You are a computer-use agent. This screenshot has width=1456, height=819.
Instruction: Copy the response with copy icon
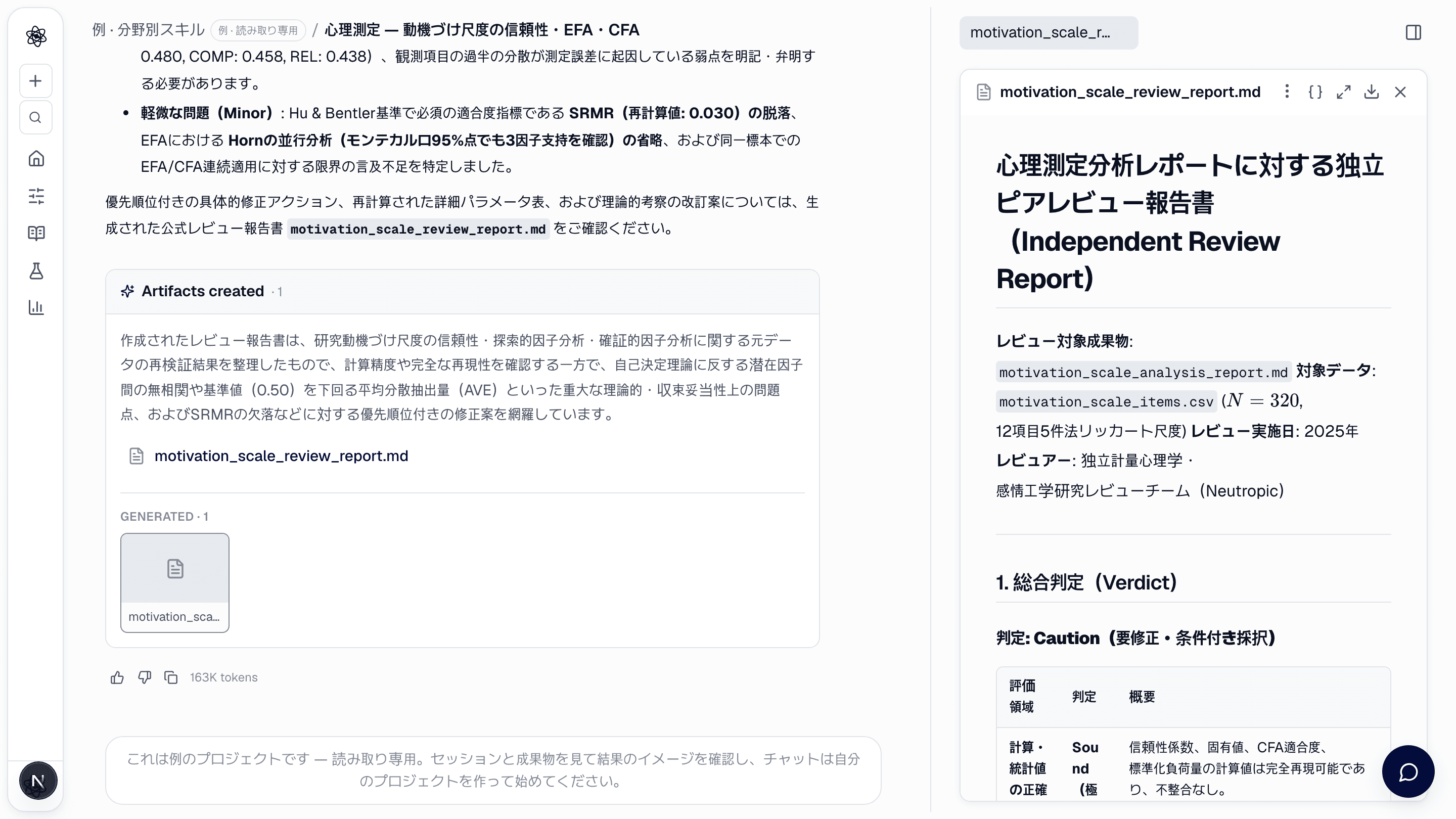coord(171,677)
